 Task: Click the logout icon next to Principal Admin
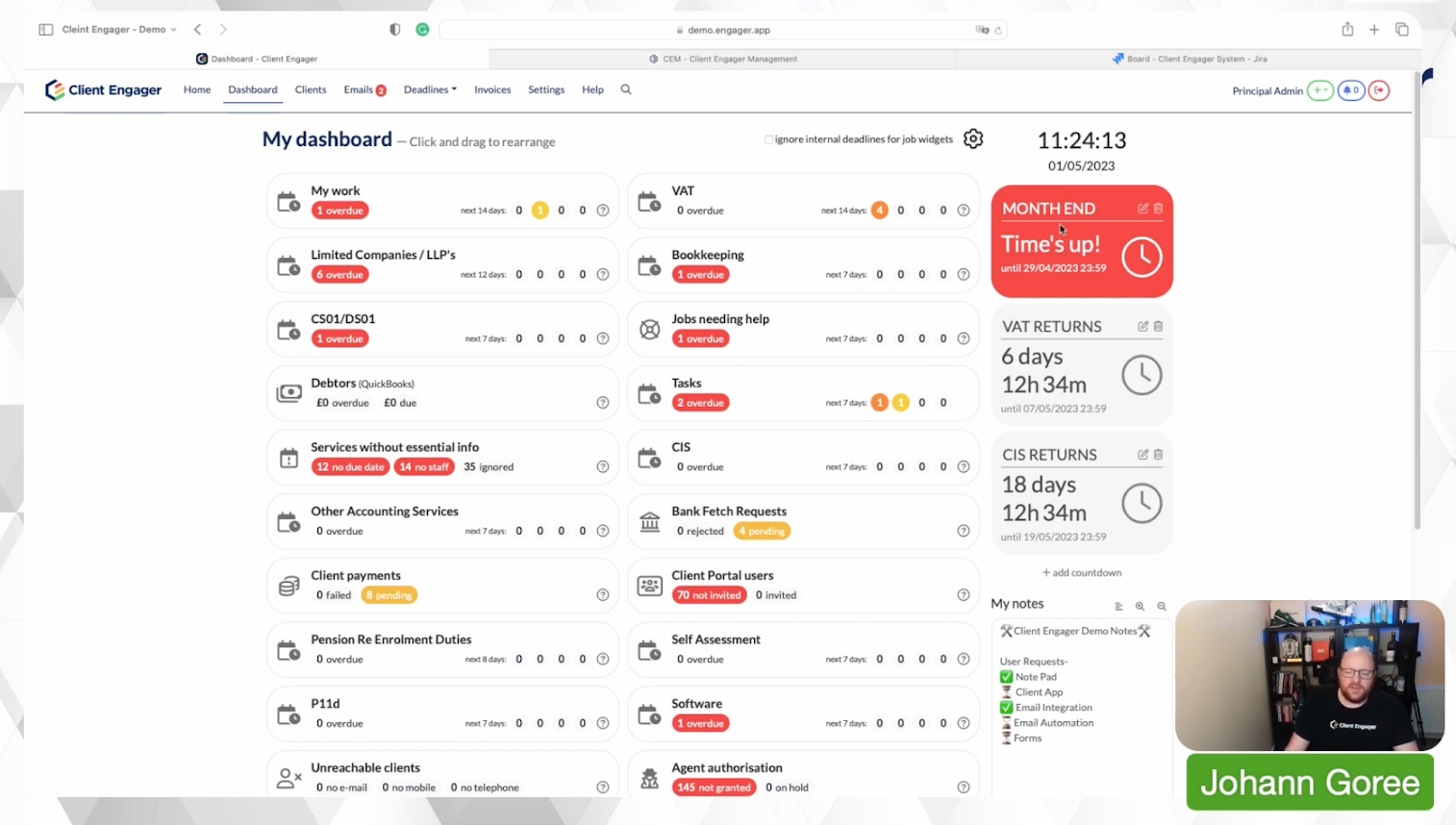pyautogui.click(x=1379, y=90)
